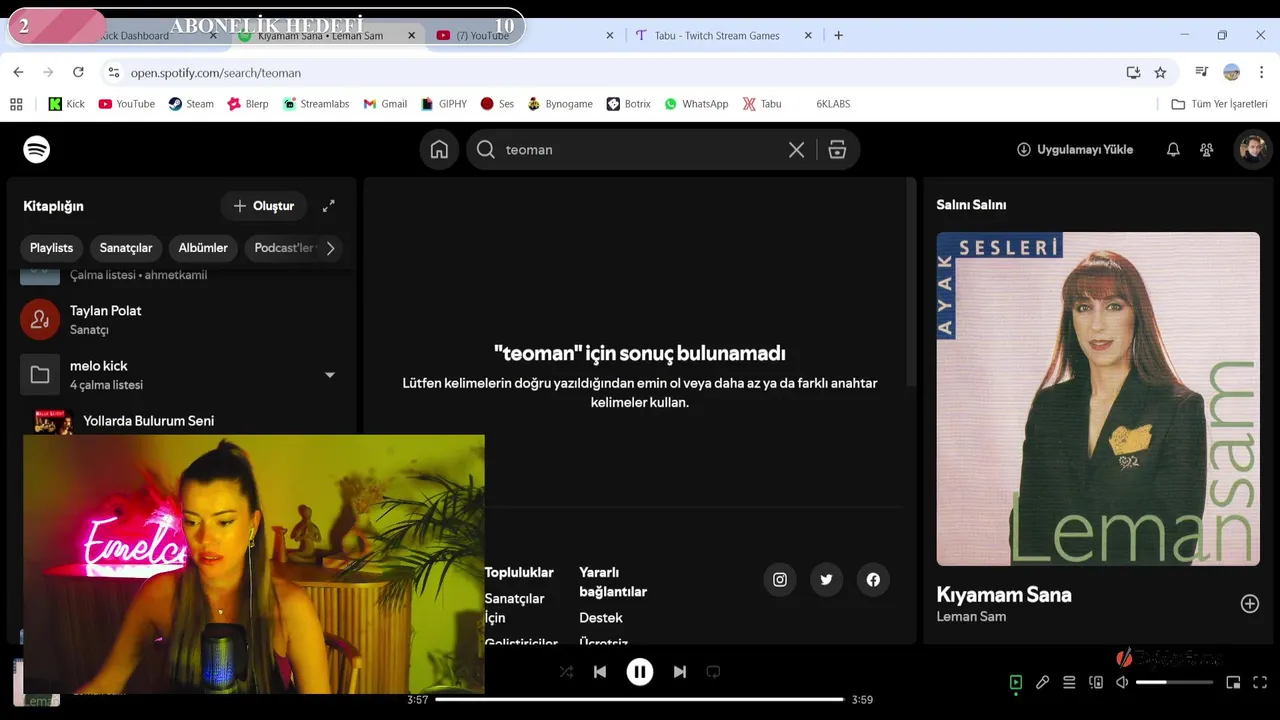Open the miniplayer
The width and height of the screenshot is (1280, 720).
(1233, 683)
